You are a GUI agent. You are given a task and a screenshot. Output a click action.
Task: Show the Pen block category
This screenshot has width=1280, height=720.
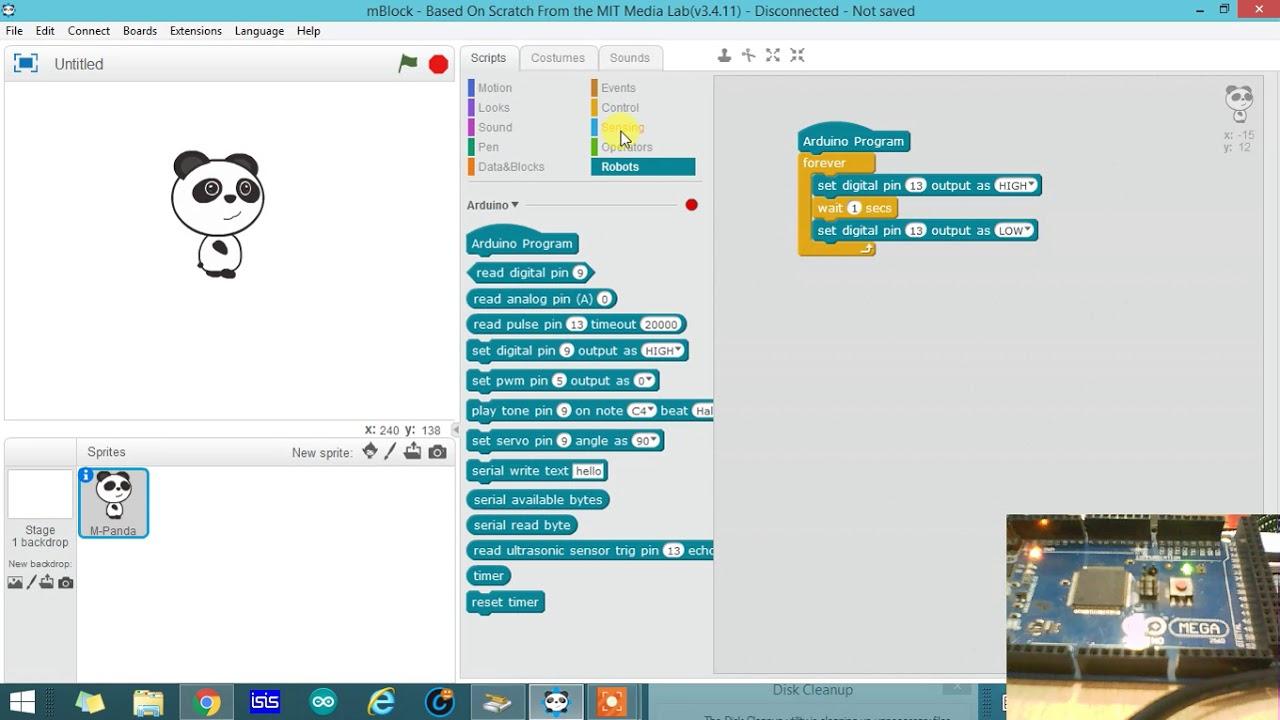pyautogui.click(x=488, y=147)
